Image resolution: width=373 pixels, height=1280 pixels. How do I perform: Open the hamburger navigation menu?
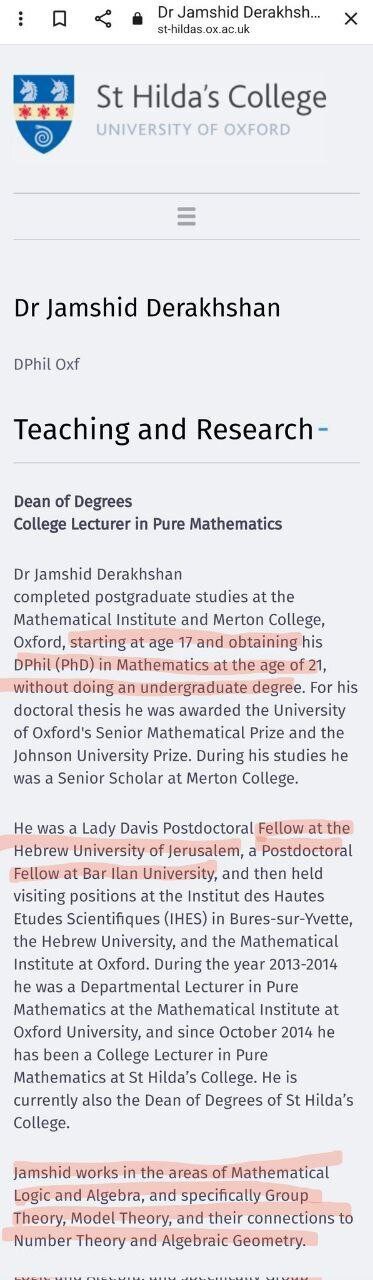tap(186, 216)
